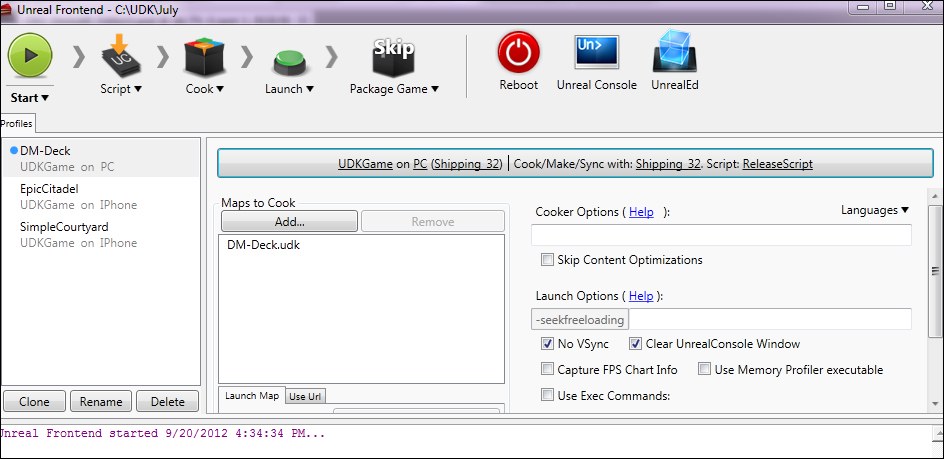Uncheck the No VSync checkbox

coord(547,344)
